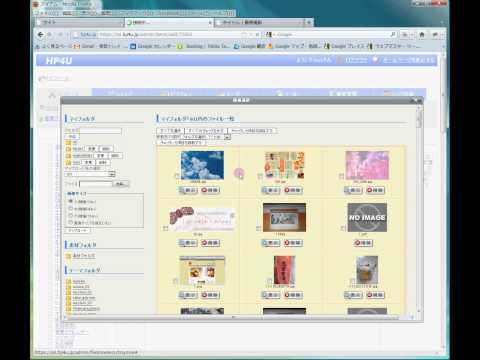Delete the website screenshot image
Viewport: 480px width, 360px height.
(x=210, y=295)
